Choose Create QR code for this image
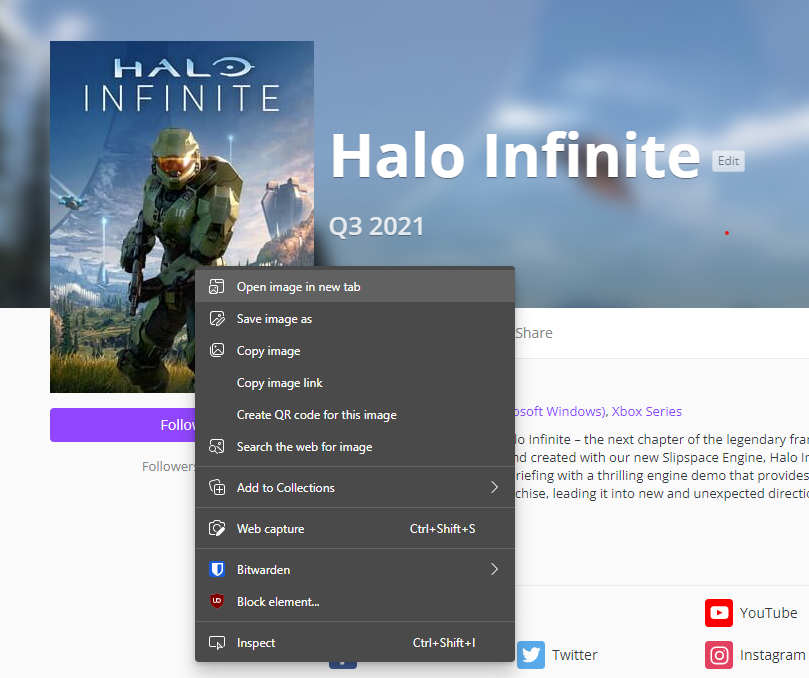The width and height of the screenshot is (809, 678). 355,414
